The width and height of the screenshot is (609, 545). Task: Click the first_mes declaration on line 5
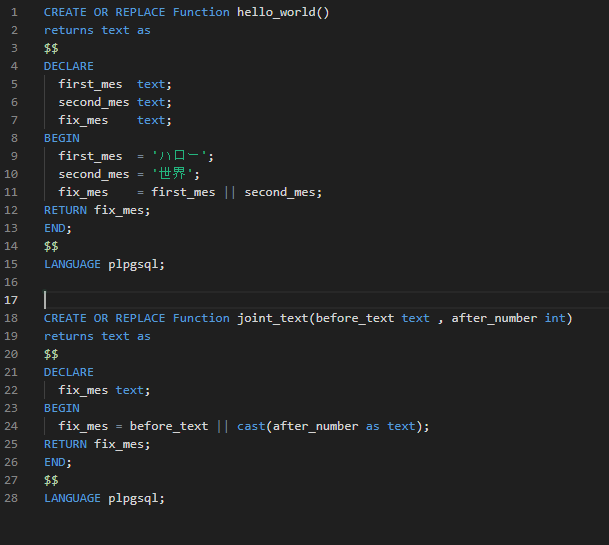coord(90,84)
